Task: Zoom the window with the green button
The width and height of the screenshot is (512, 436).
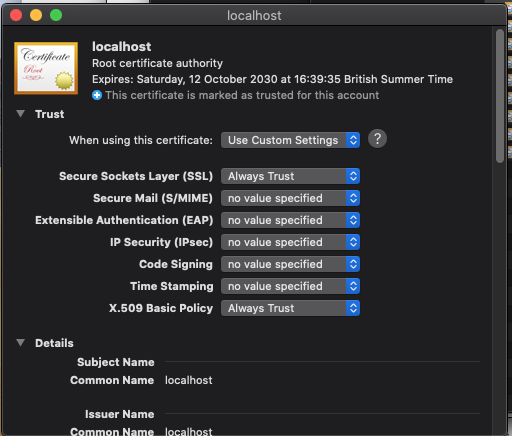Action: tap(56, 15)
